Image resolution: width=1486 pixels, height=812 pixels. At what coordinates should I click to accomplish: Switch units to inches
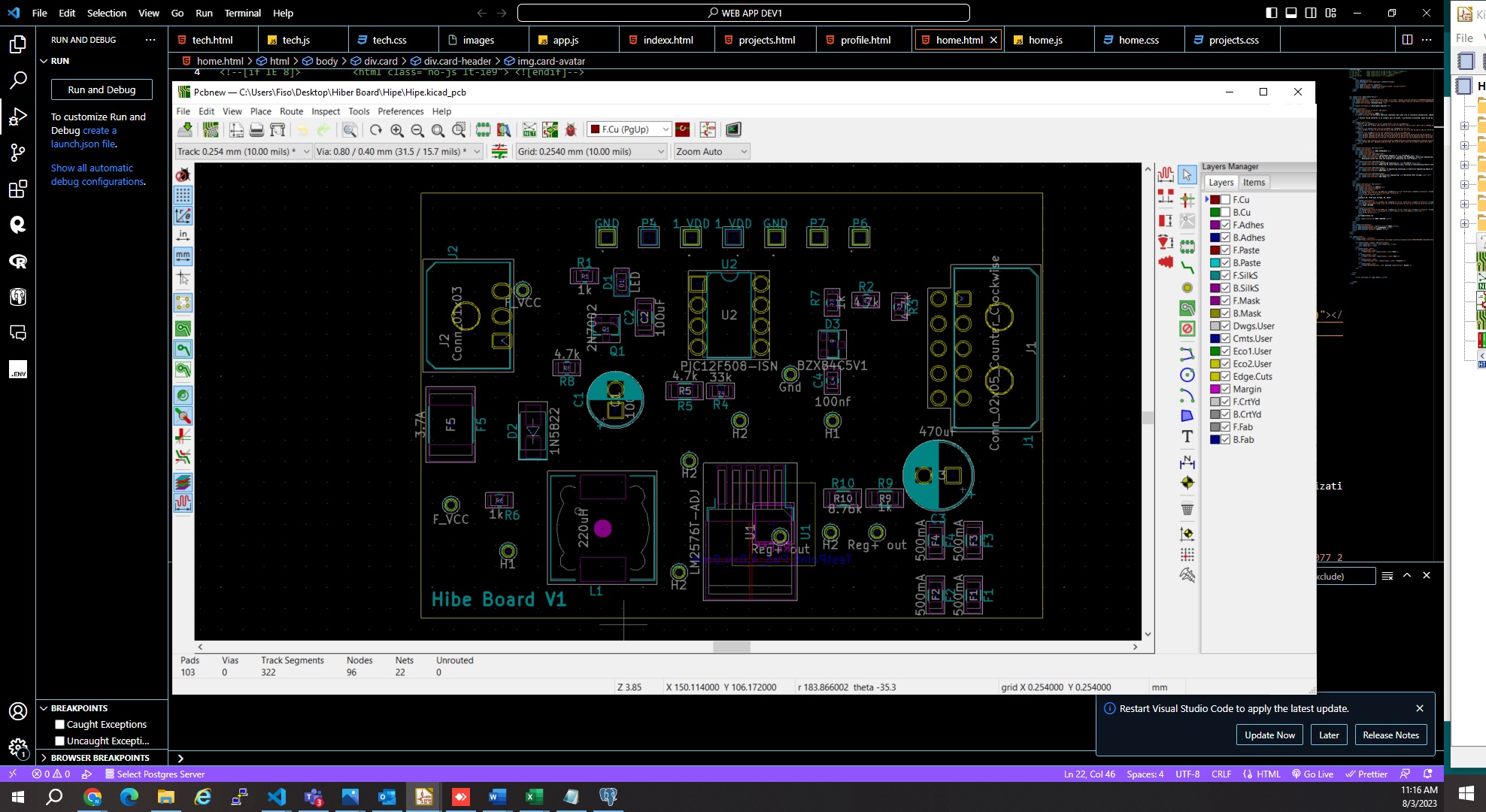click(183, 236)
